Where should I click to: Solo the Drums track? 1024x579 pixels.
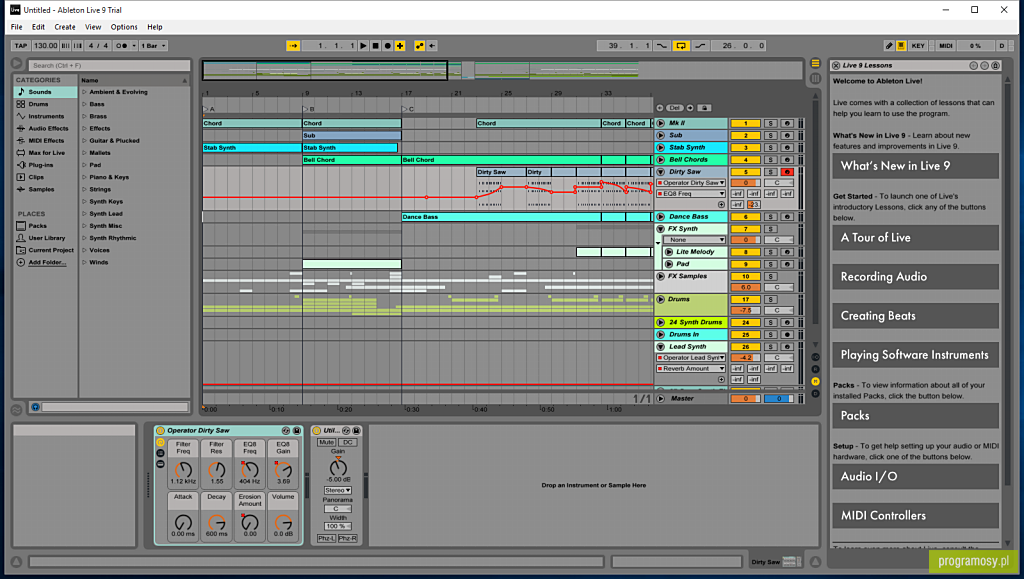coord(771,300)
